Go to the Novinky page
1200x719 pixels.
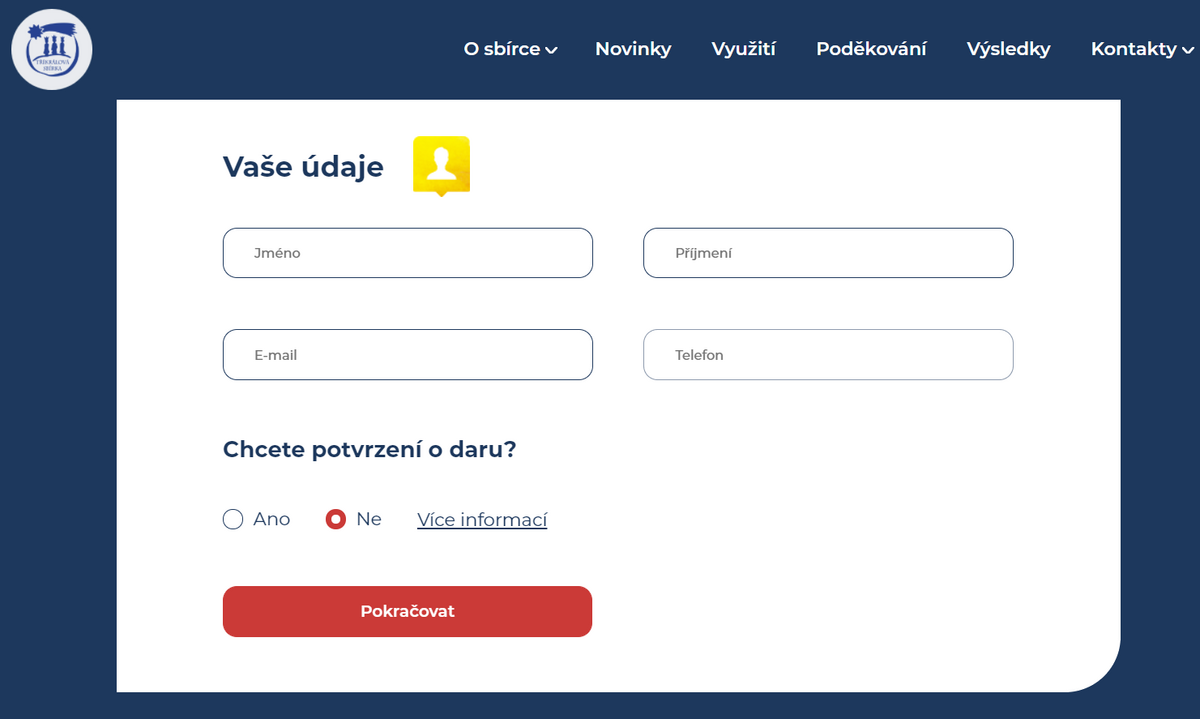pos(633,49)
